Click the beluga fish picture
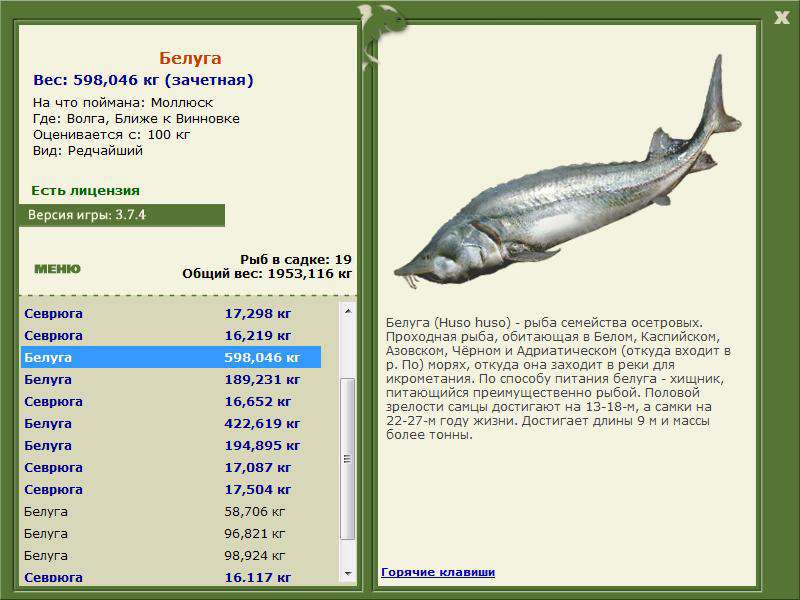Viewport: 800px width, 600px height. (567, 173)
